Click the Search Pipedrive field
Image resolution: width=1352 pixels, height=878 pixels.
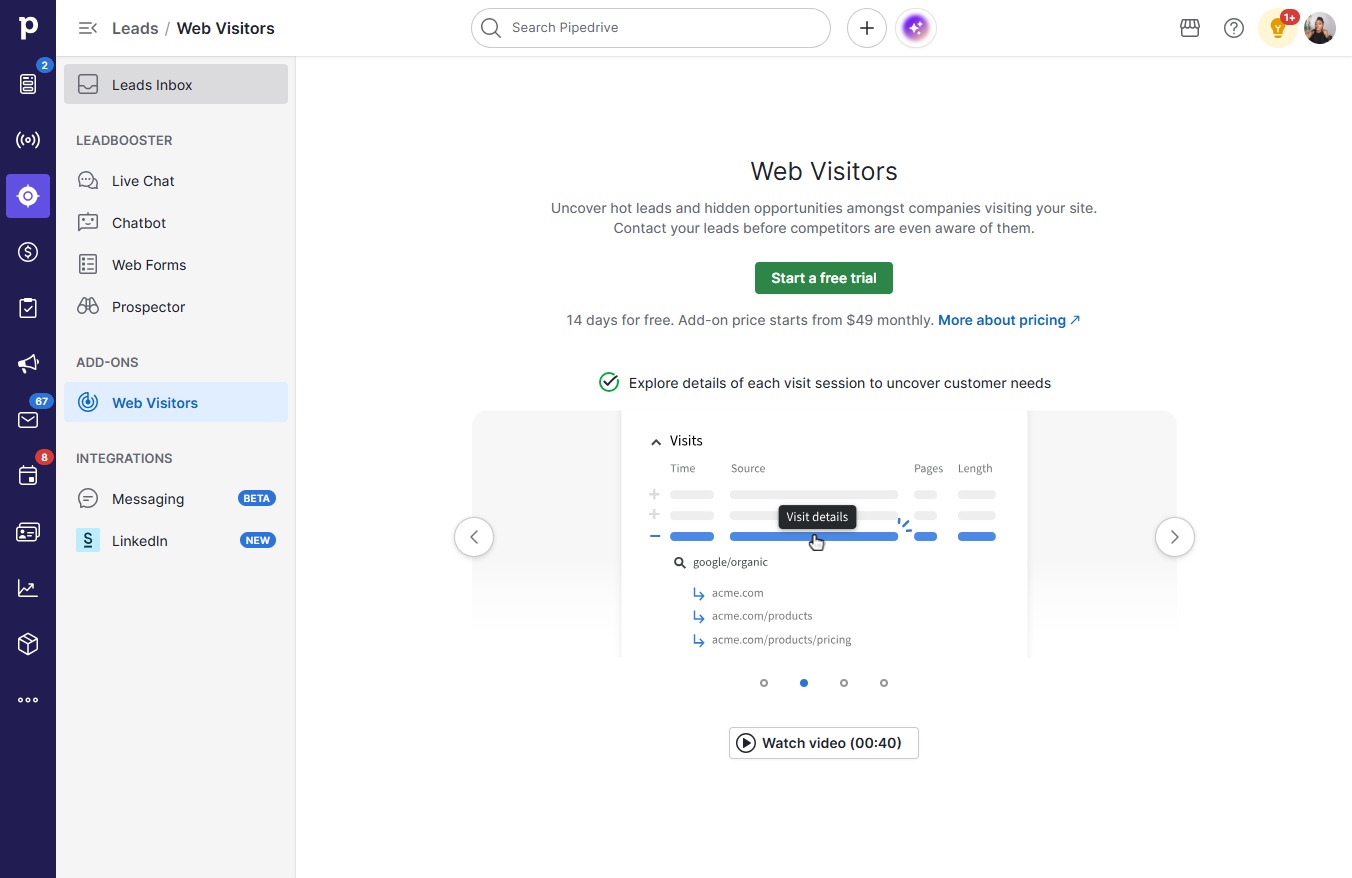tap(651, 28)
